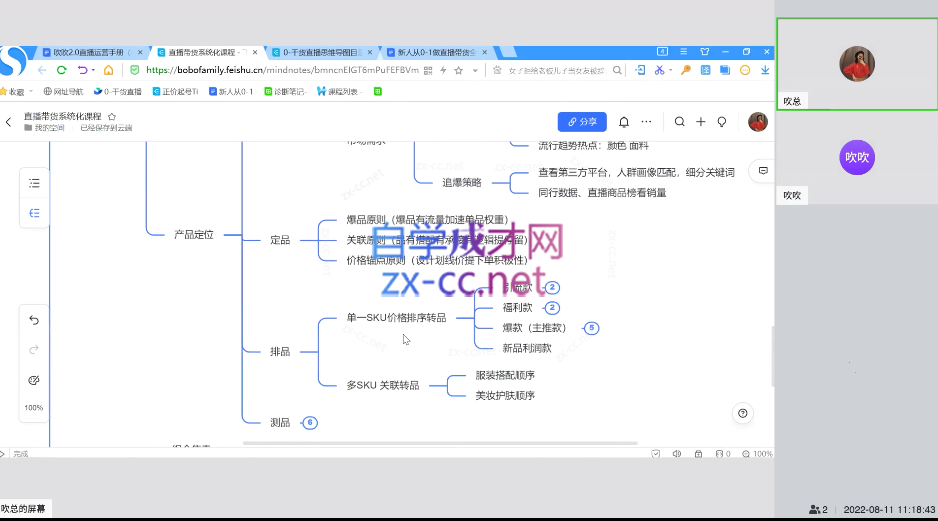This screenshot has height=521, width=938.
Task: Open the comments panel icon at right edge
Action: click(763, 171)
